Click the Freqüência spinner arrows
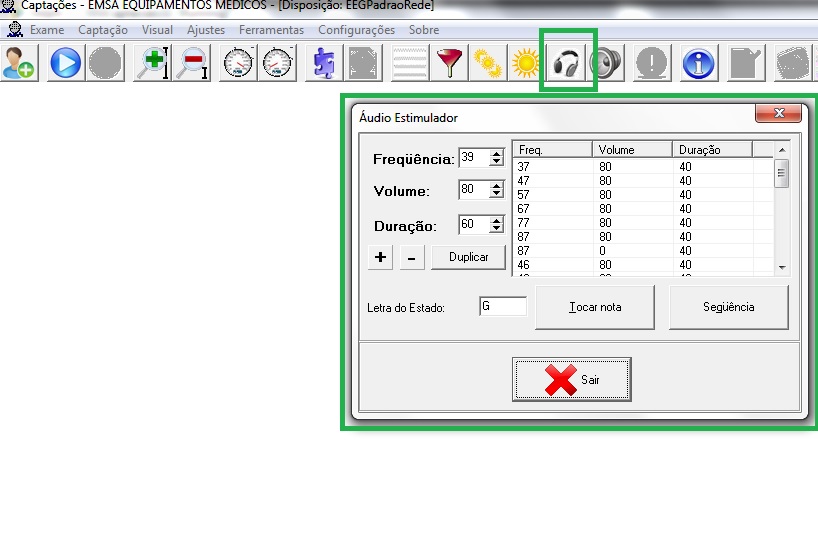The width and height of the screenshot is (818, 546). point(496,158)
